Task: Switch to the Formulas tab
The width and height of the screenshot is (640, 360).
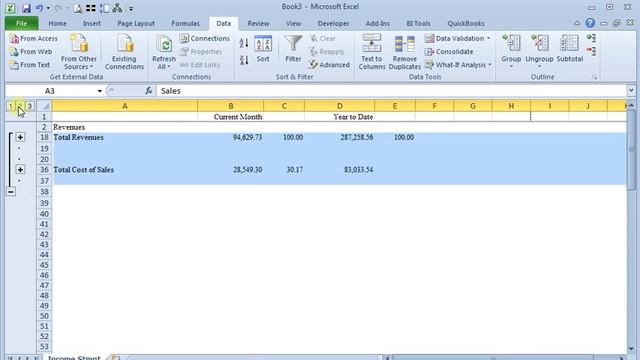Action: (185, 23)
